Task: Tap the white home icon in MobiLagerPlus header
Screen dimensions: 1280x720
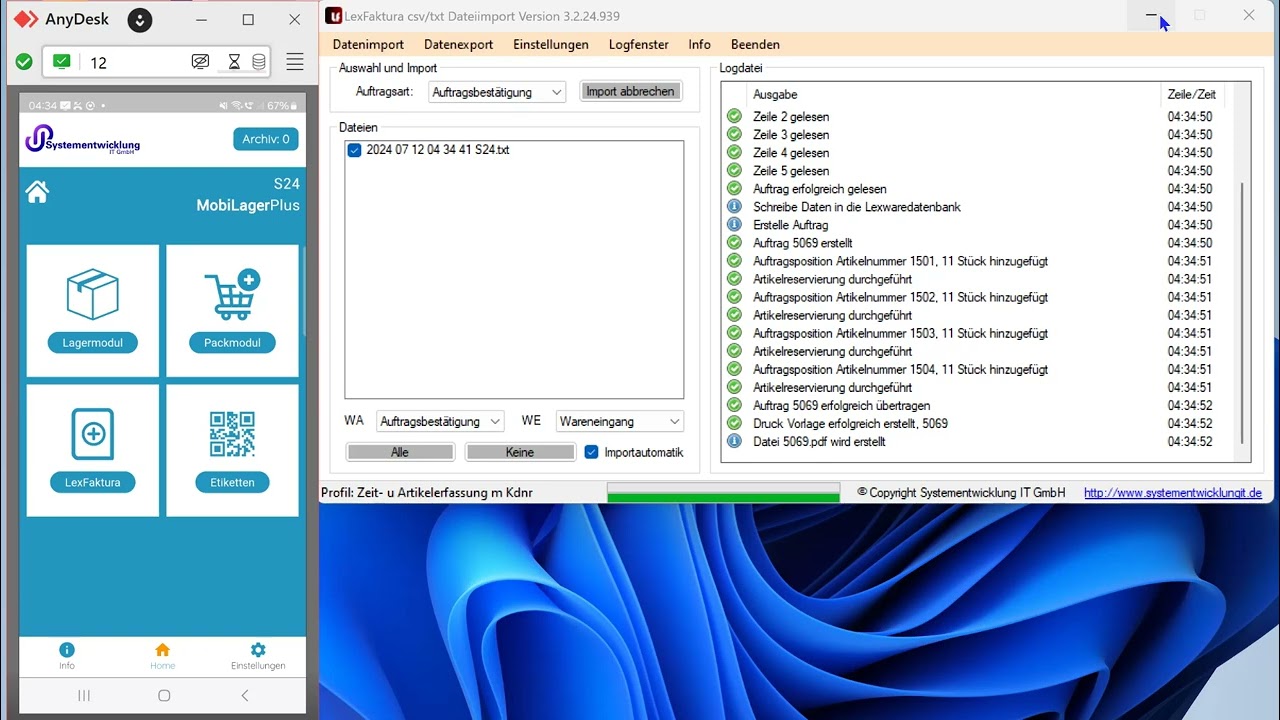Action: [x=38, y=192]
